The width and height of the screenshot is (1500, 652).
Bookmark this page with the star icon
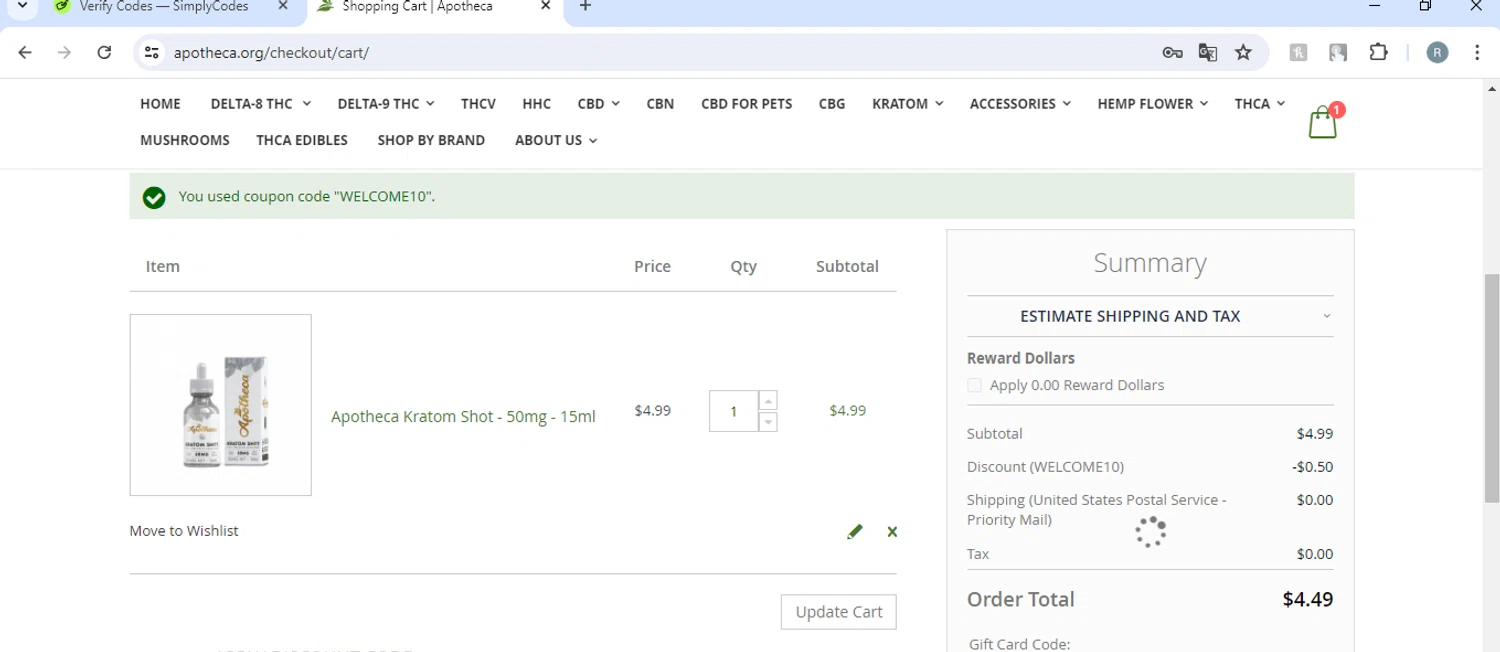[1243, 52]
